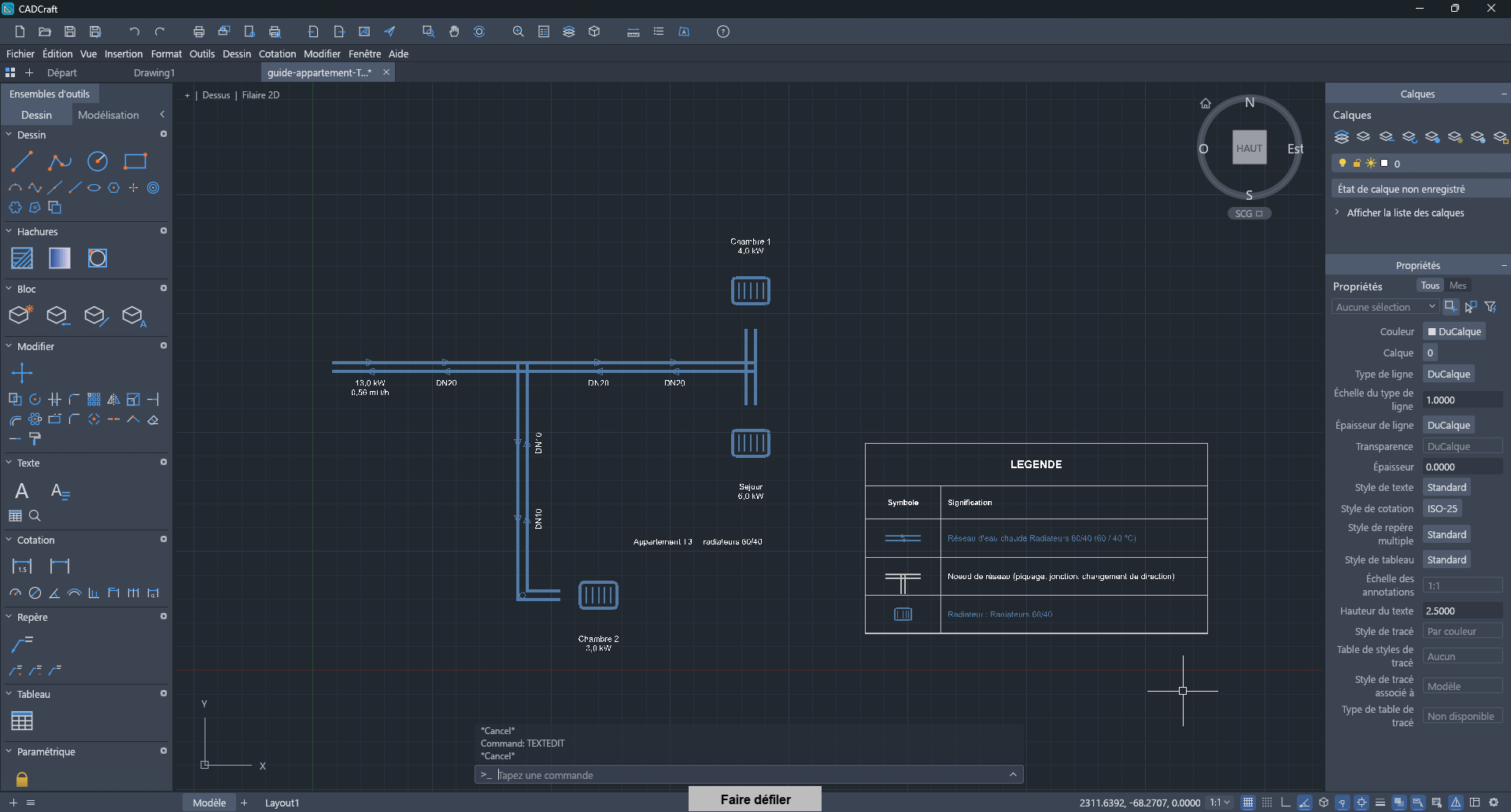This screenshot has width=1511, height=812.
Task: Click the HAUT view cube face
Action: coord(1249,148)
